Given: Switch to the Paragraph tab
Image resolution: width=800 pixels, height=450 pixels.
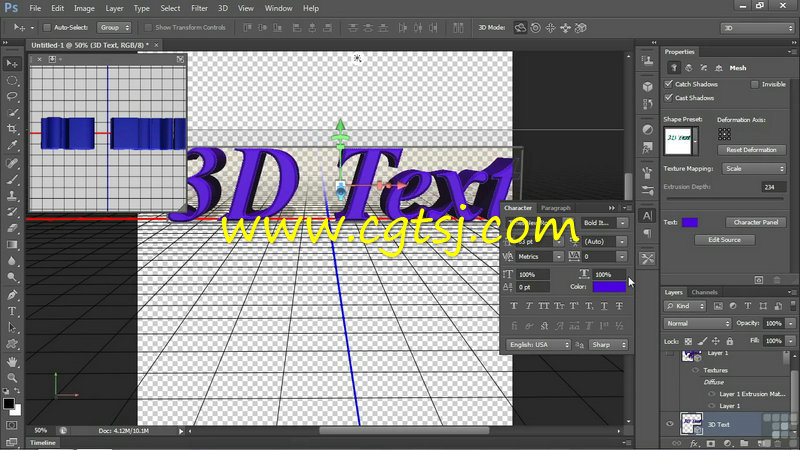Looking at the screenshot, I should (556, 208).
